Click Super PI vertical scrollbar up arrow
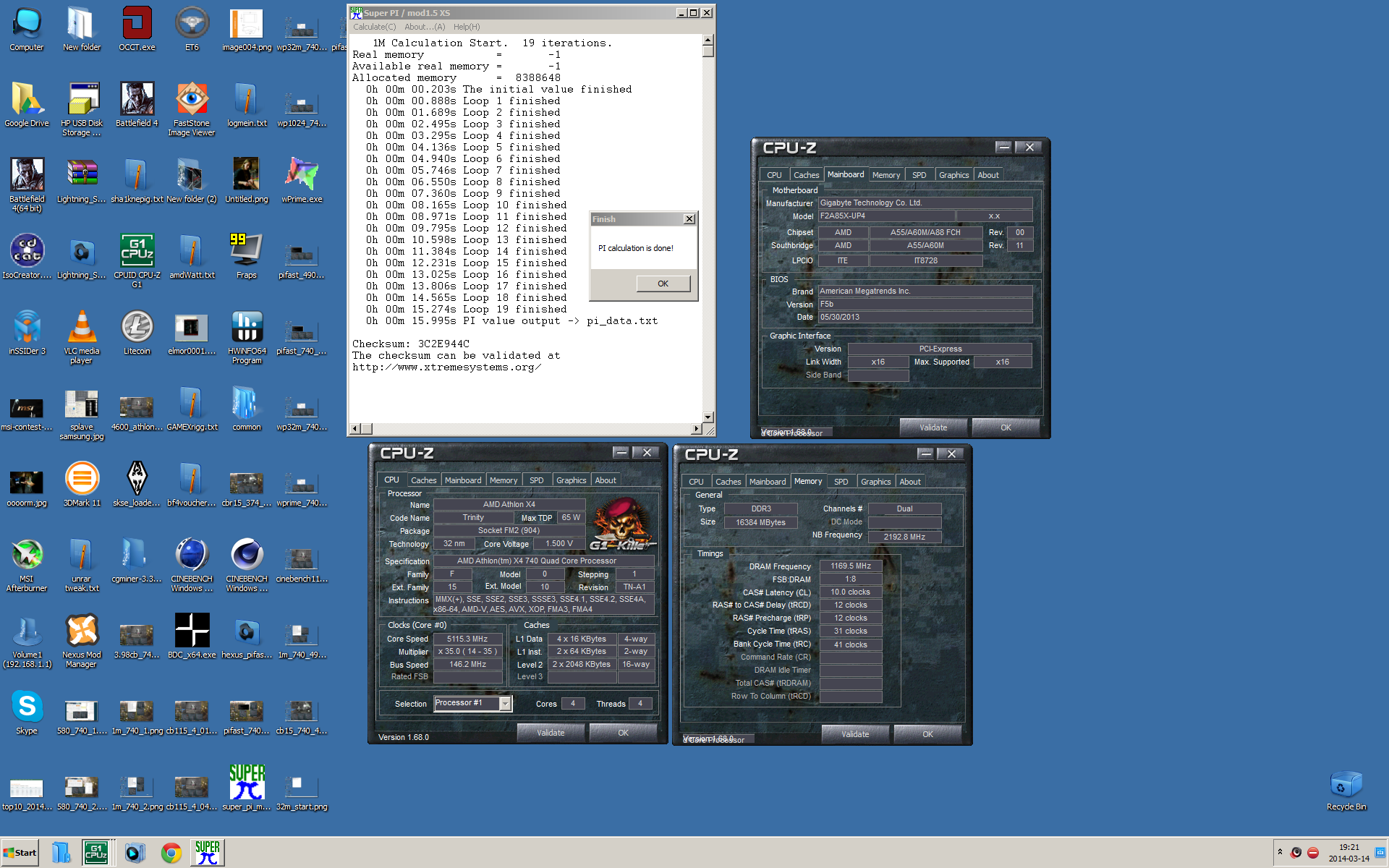1389x868 pixels. (708, 39)
